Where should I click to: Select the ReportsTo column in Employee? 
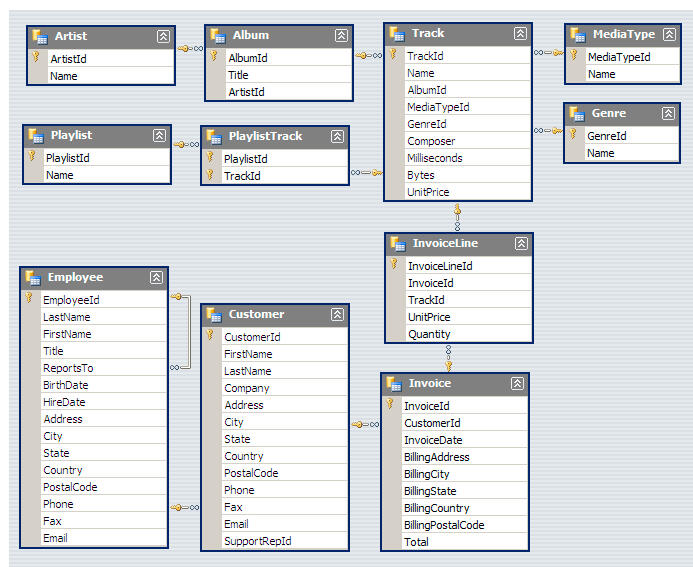[x=68, y=368]
